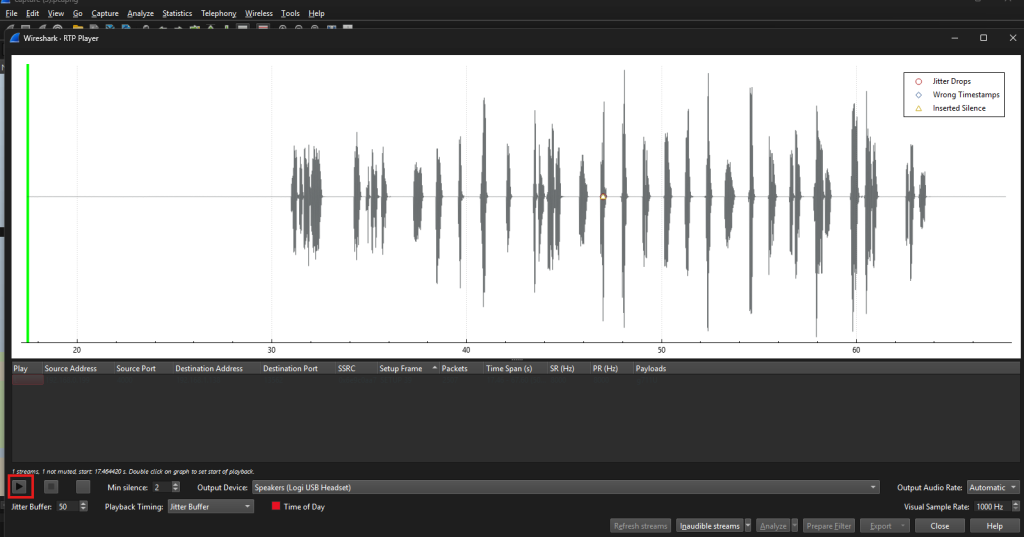Open the View menu
The height and width of the screenshot is (537, 1024).
pyautogui.click(x=56, y=13)
